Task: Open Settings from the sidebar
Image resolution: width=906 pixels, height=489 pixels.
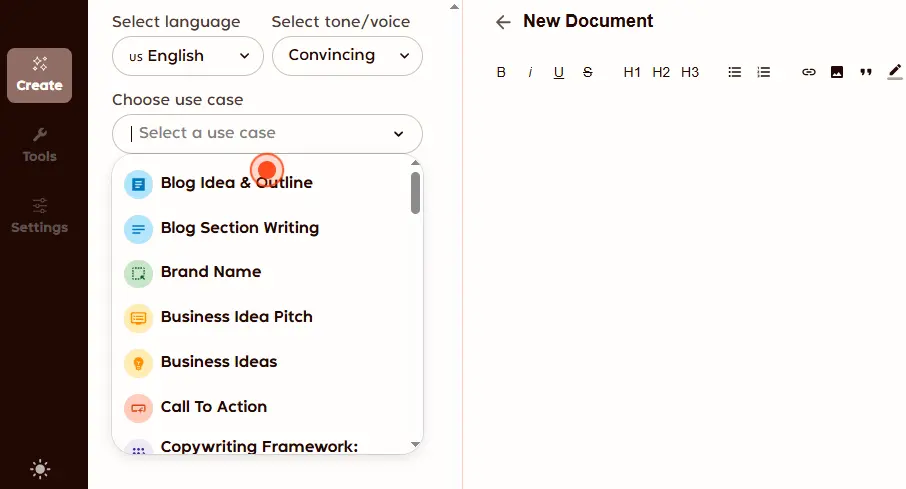Action: [x=39, y=216]
